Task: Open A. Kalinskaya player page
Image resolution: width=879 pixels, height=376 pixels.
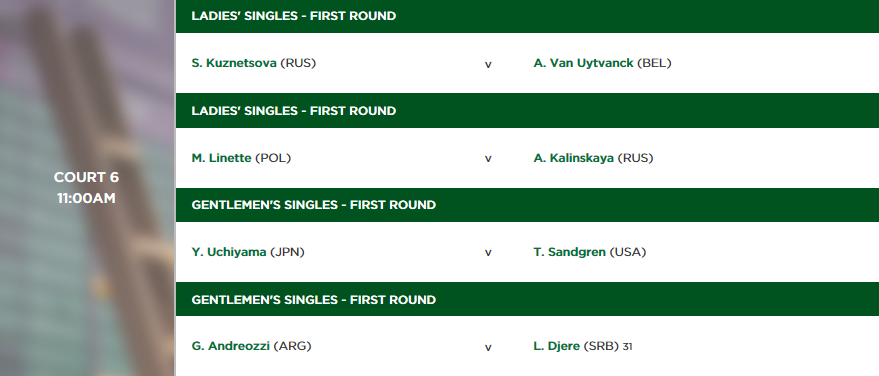Action: coord(573,158)
